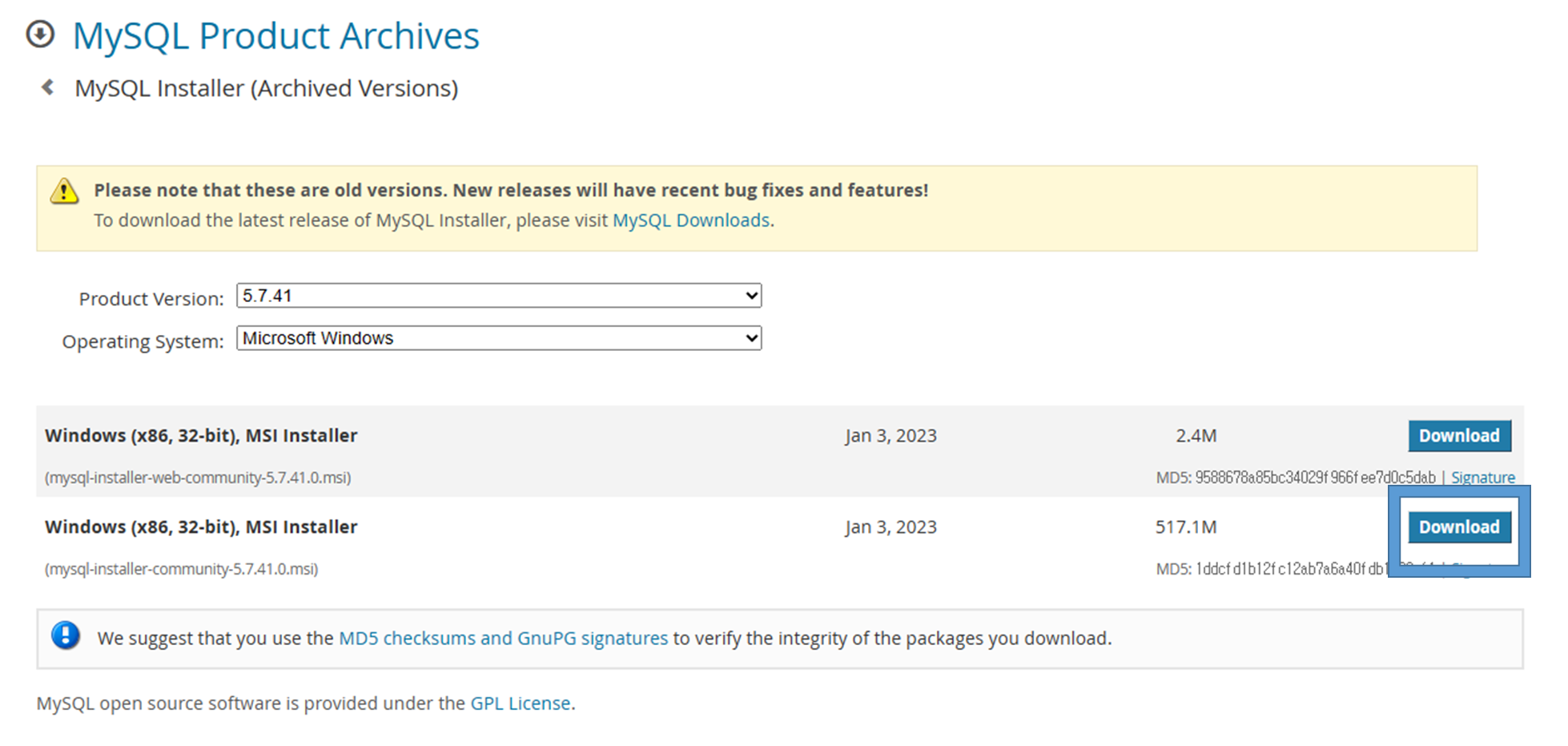Open the Operating System dropdown

(499, 338)
